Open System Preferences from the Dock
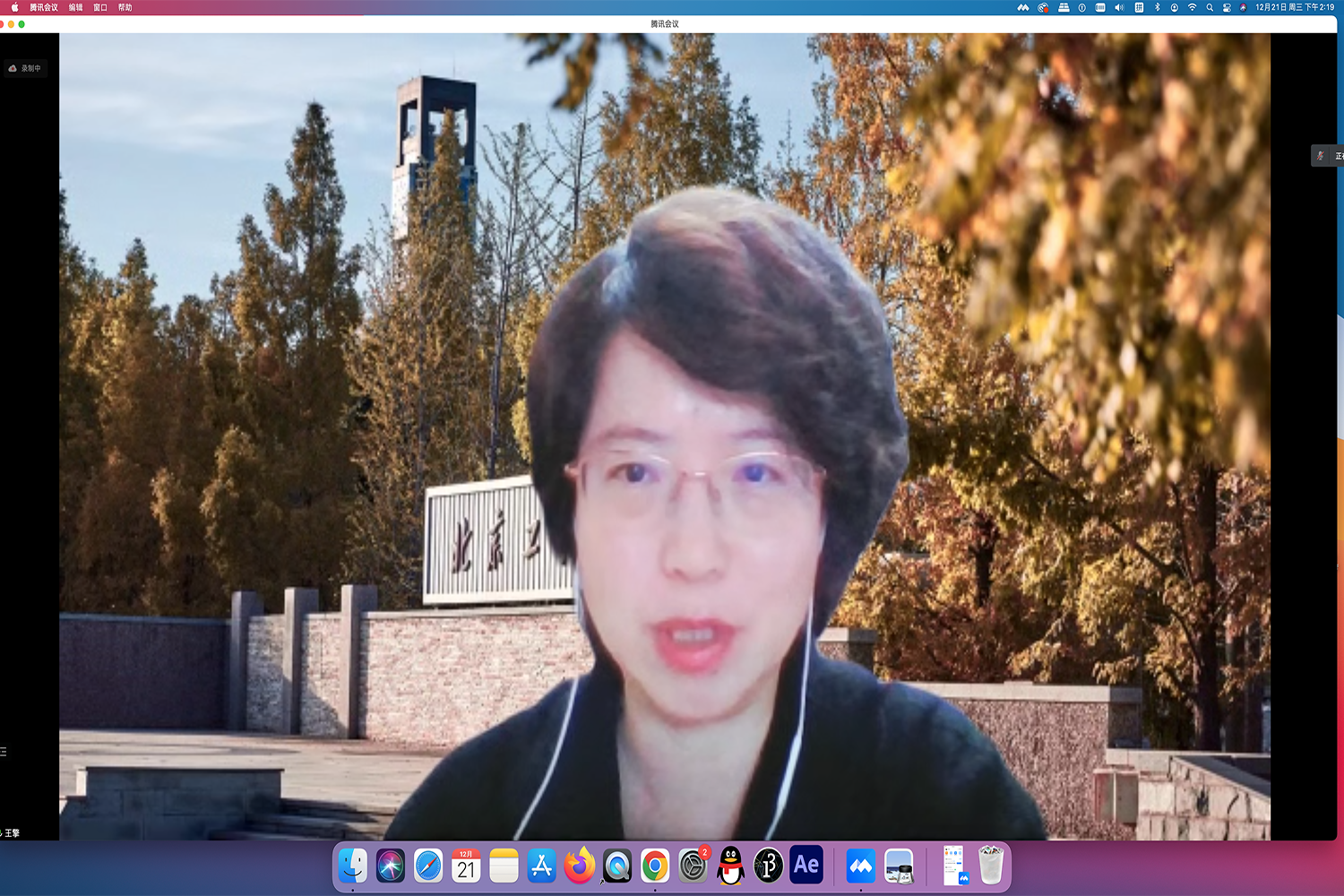 click(x=693, y=866)
